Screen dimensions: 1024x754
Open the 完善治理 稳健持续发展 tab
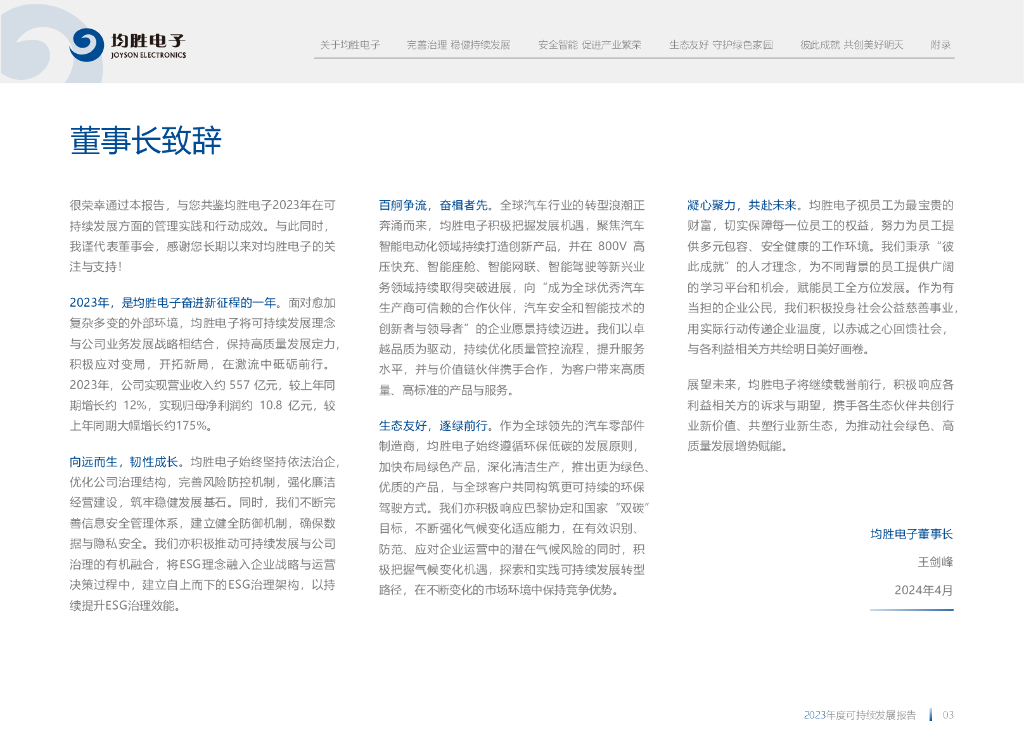(458, 45)
